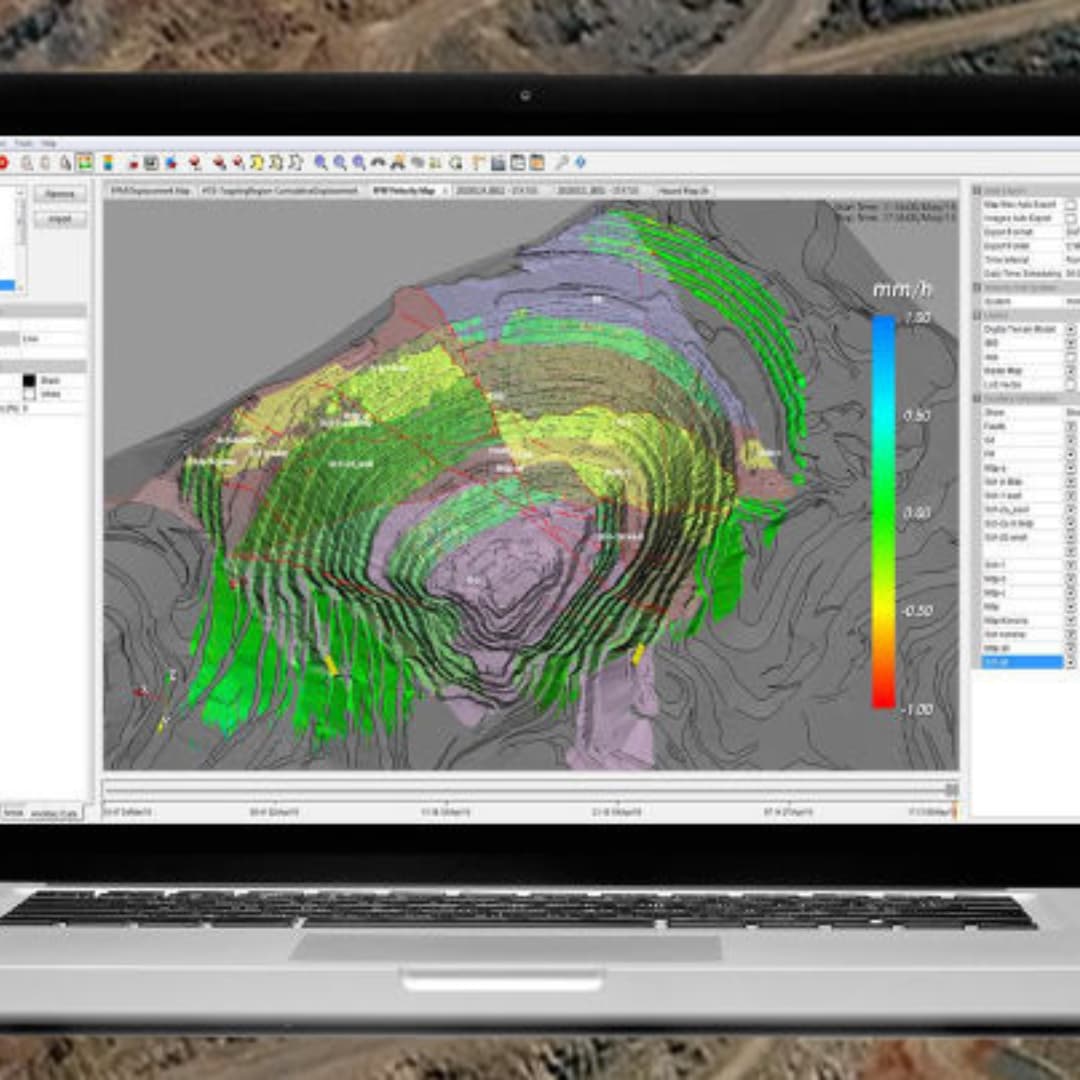
Task: Select the Black color swatch
Action: [x=29, y=381]
